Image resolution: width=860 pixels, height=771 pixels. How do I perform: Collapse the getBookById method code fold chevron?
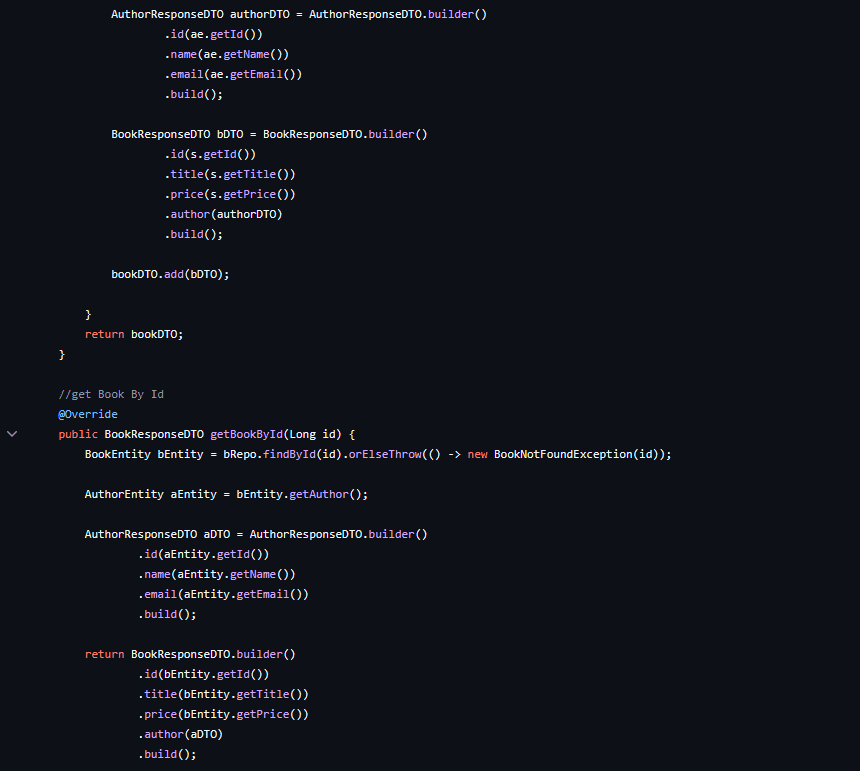pyautogui.click(x=12, y=434)
